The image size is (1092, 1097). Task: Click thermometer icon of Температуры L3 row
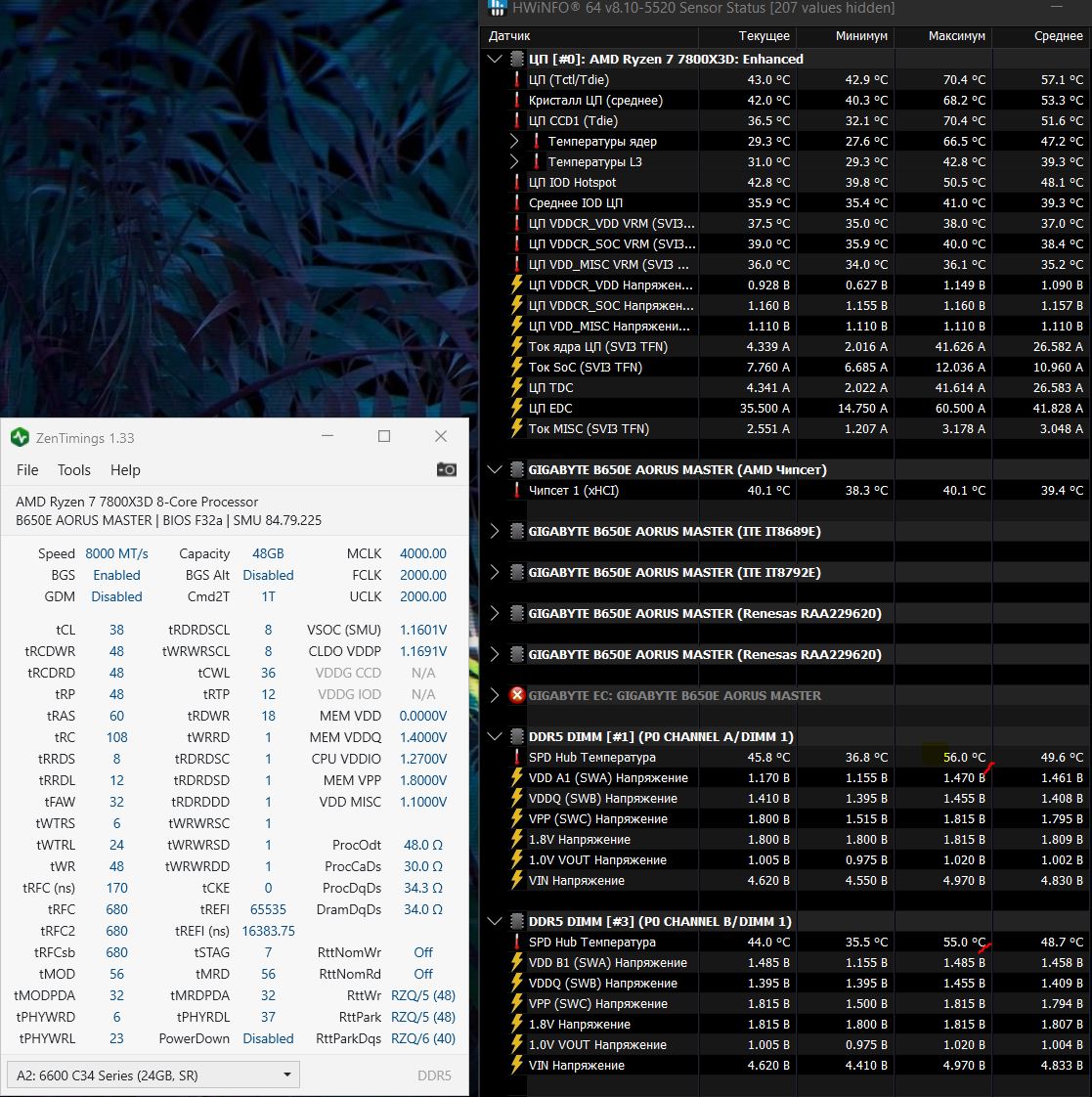537,161
